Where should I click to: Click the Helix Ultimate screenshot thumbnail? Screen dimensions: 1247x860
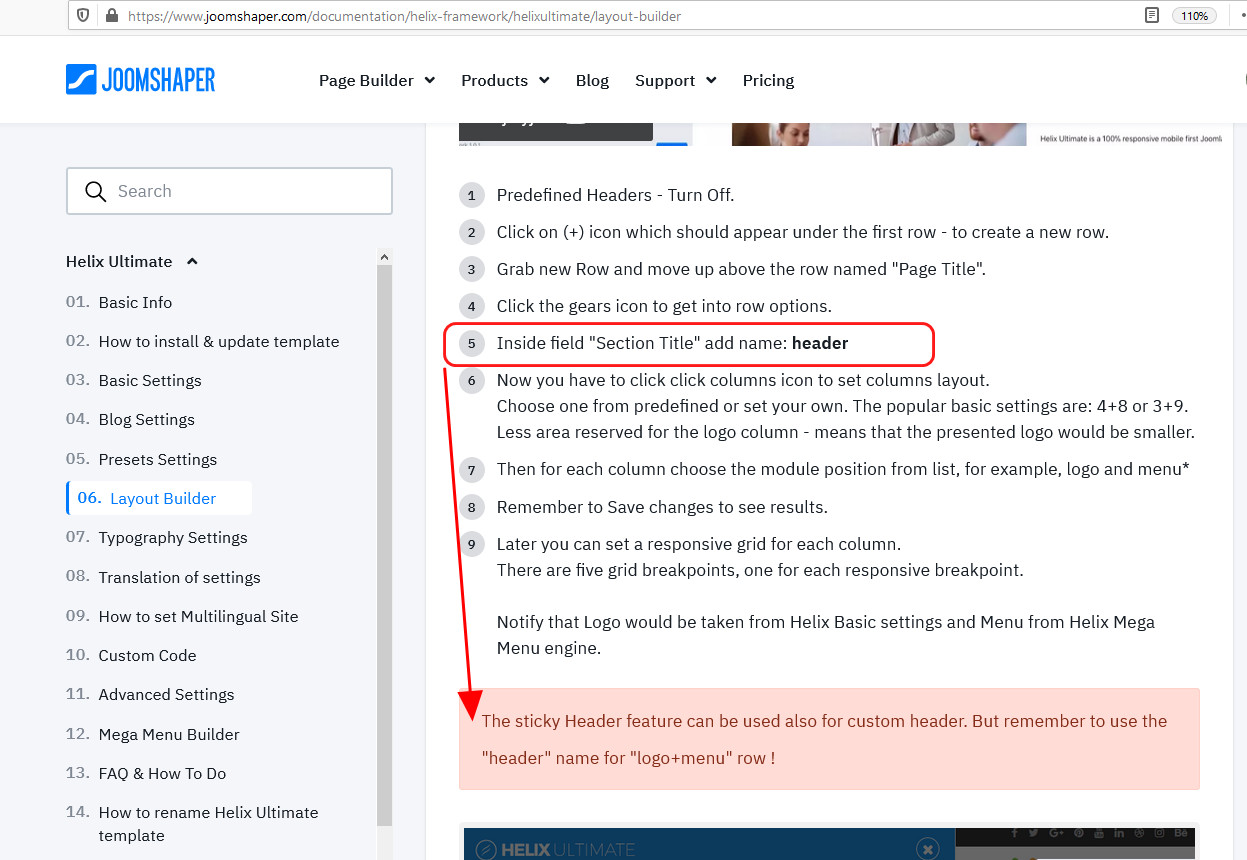pos(828,842)
